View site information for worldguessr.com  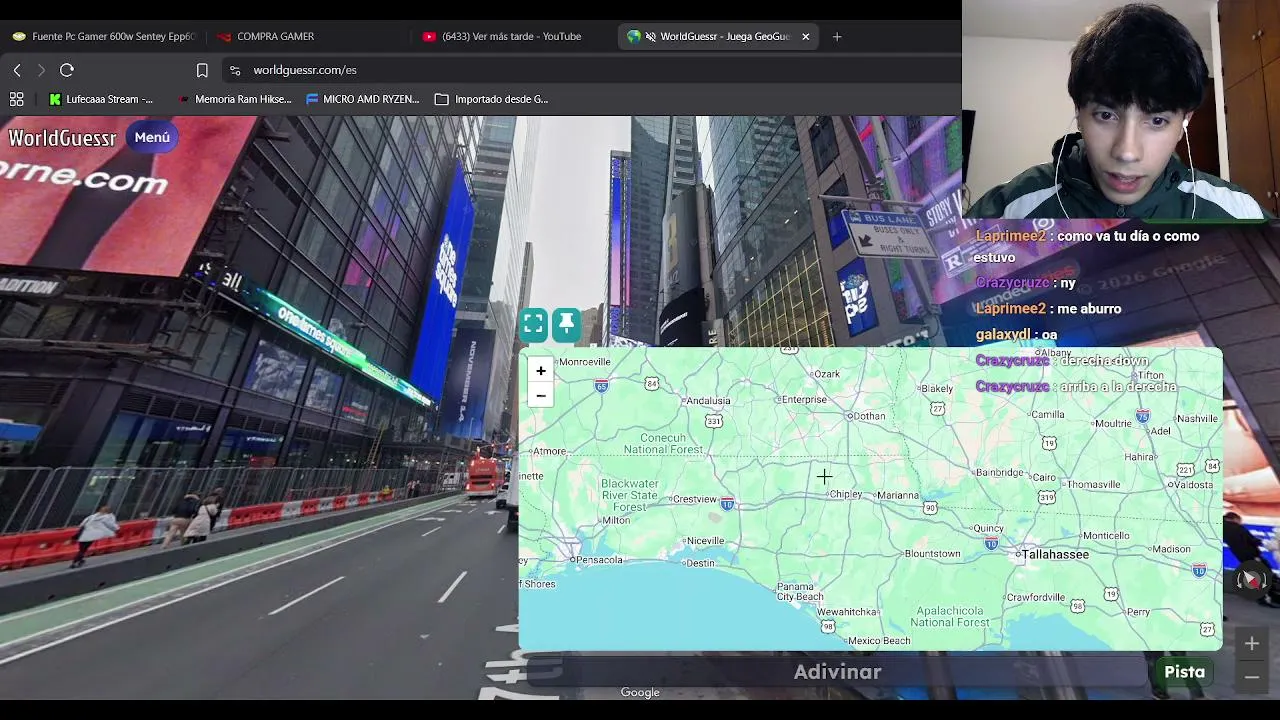pyautogui.click(x=235, y=70)
